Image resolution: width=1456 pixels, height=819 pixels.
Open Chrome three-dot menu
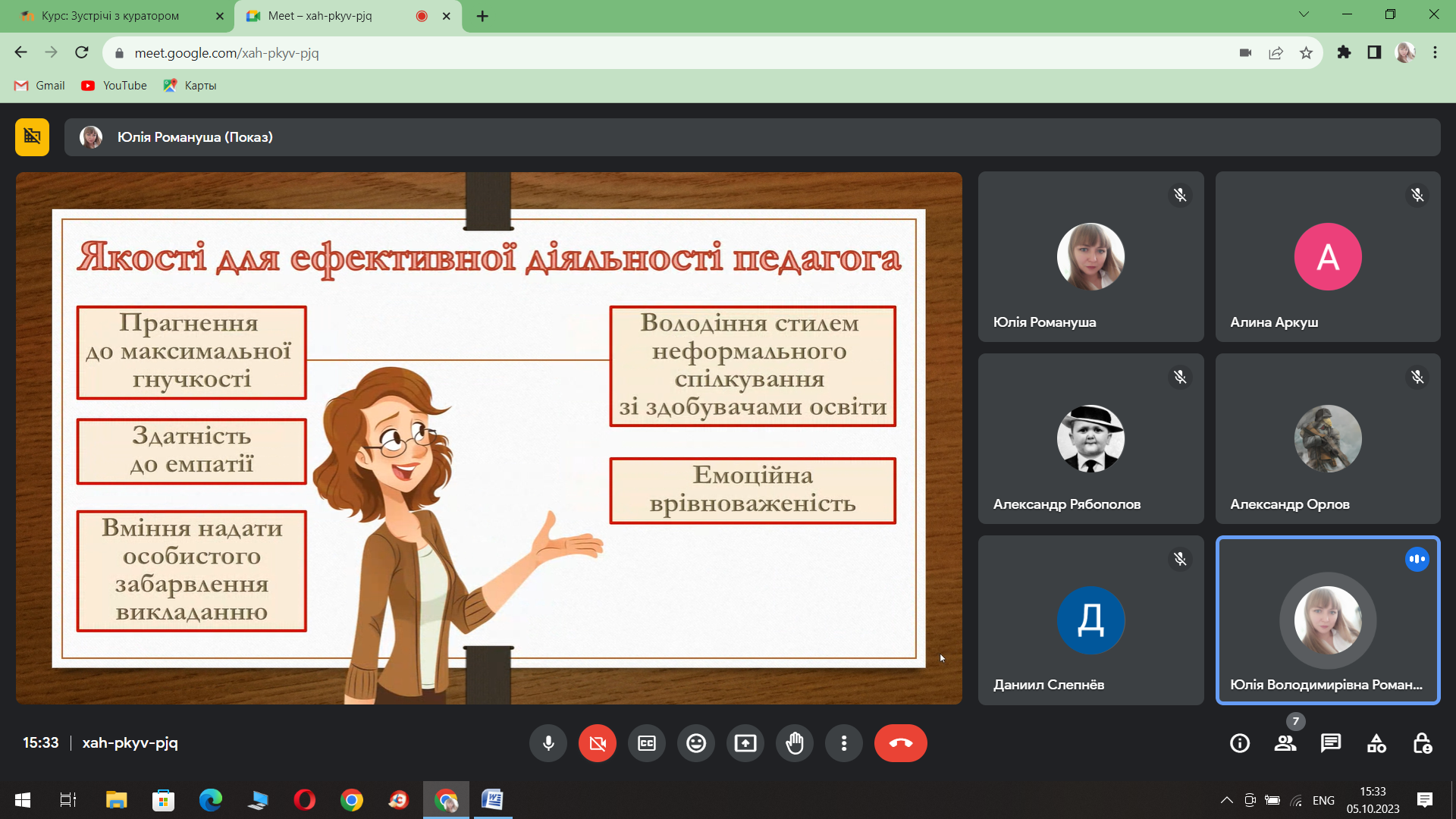[x=1435, y=52]
